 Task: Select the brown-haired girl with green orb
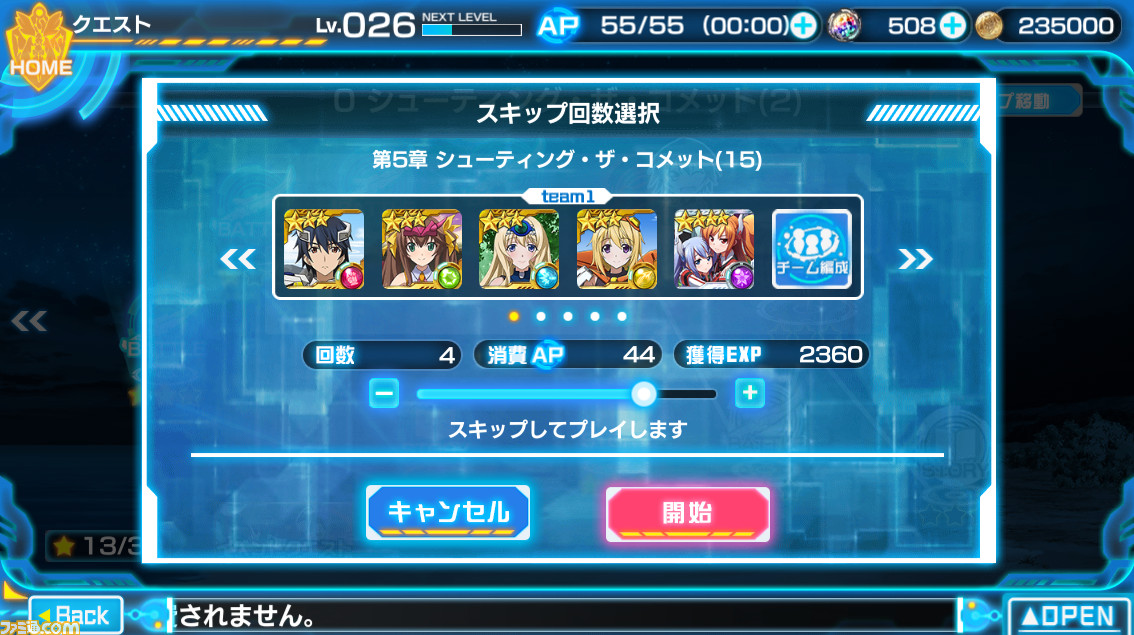coord(422,249)
